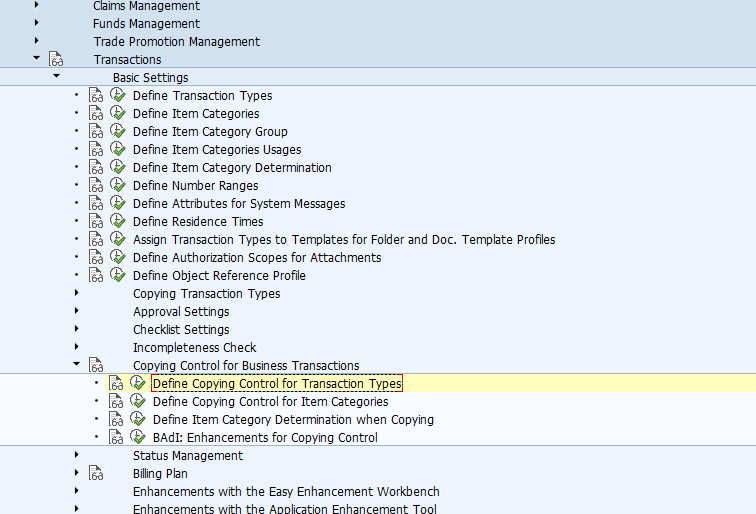Open documentation icon for Define Item Category Group
The height and width of the screenshot is (514, 756).
pyautogui.click(x=96, y=131)
